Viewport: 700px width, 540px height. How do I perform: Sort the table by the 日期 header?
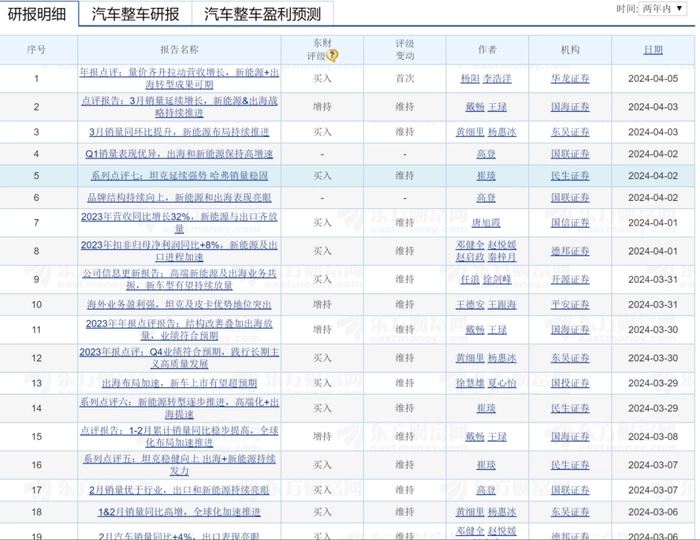(x=652, y=49)
